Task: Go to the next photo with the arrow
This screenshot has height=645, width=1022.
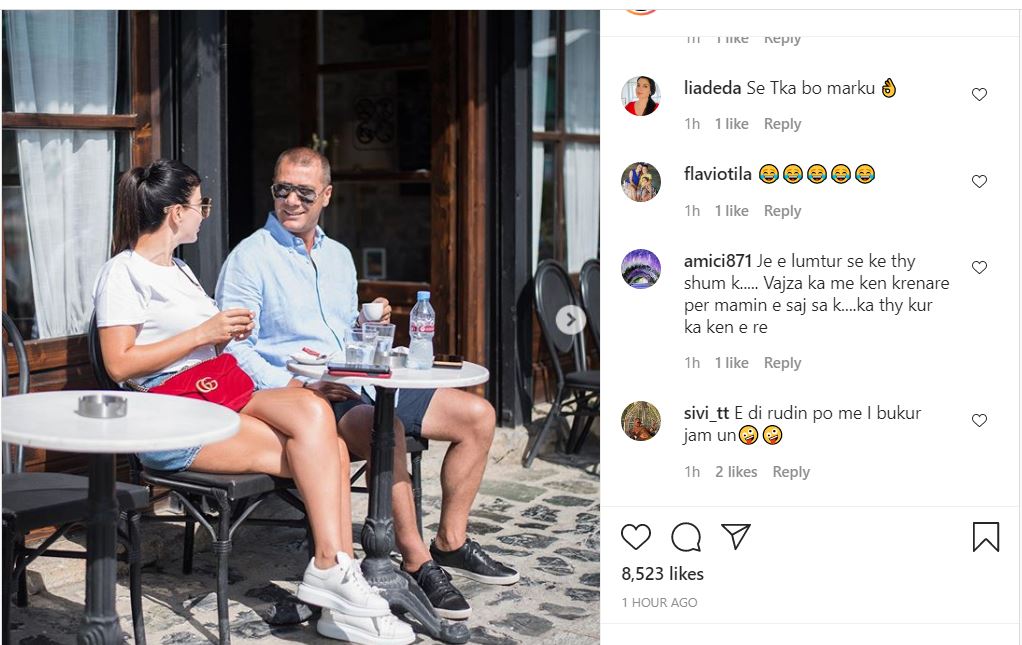Action: pos(570,319)
